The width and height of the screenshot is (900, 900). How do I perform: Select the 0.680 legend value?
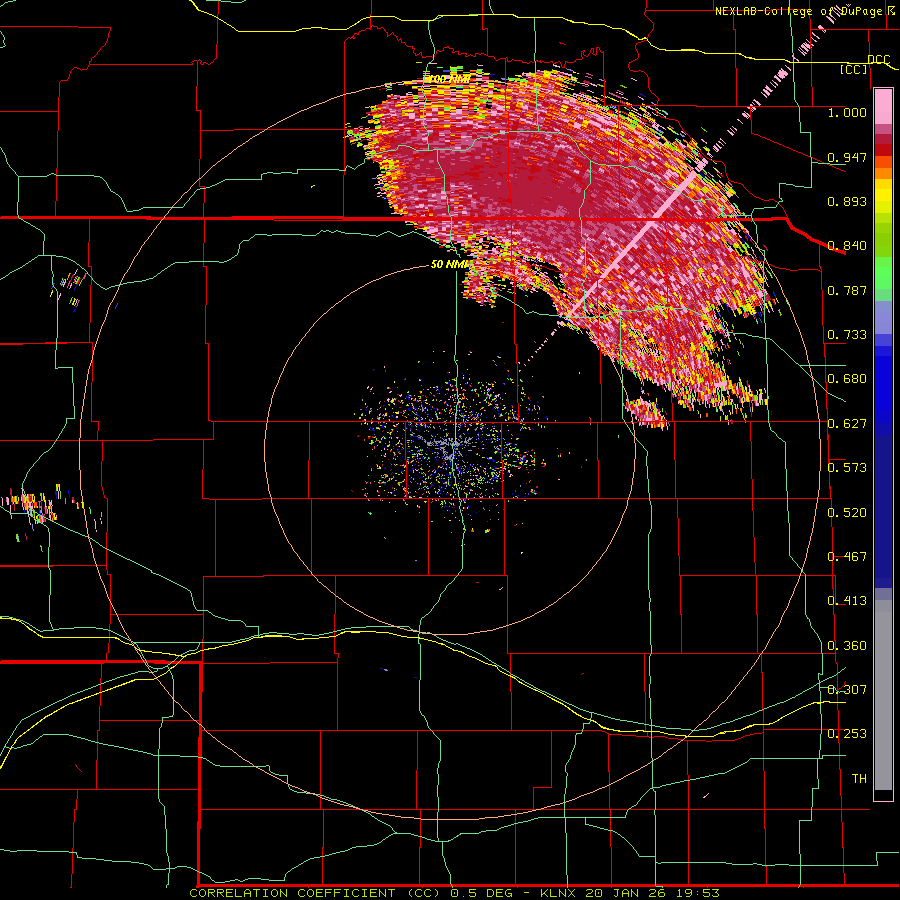(847, 379)
